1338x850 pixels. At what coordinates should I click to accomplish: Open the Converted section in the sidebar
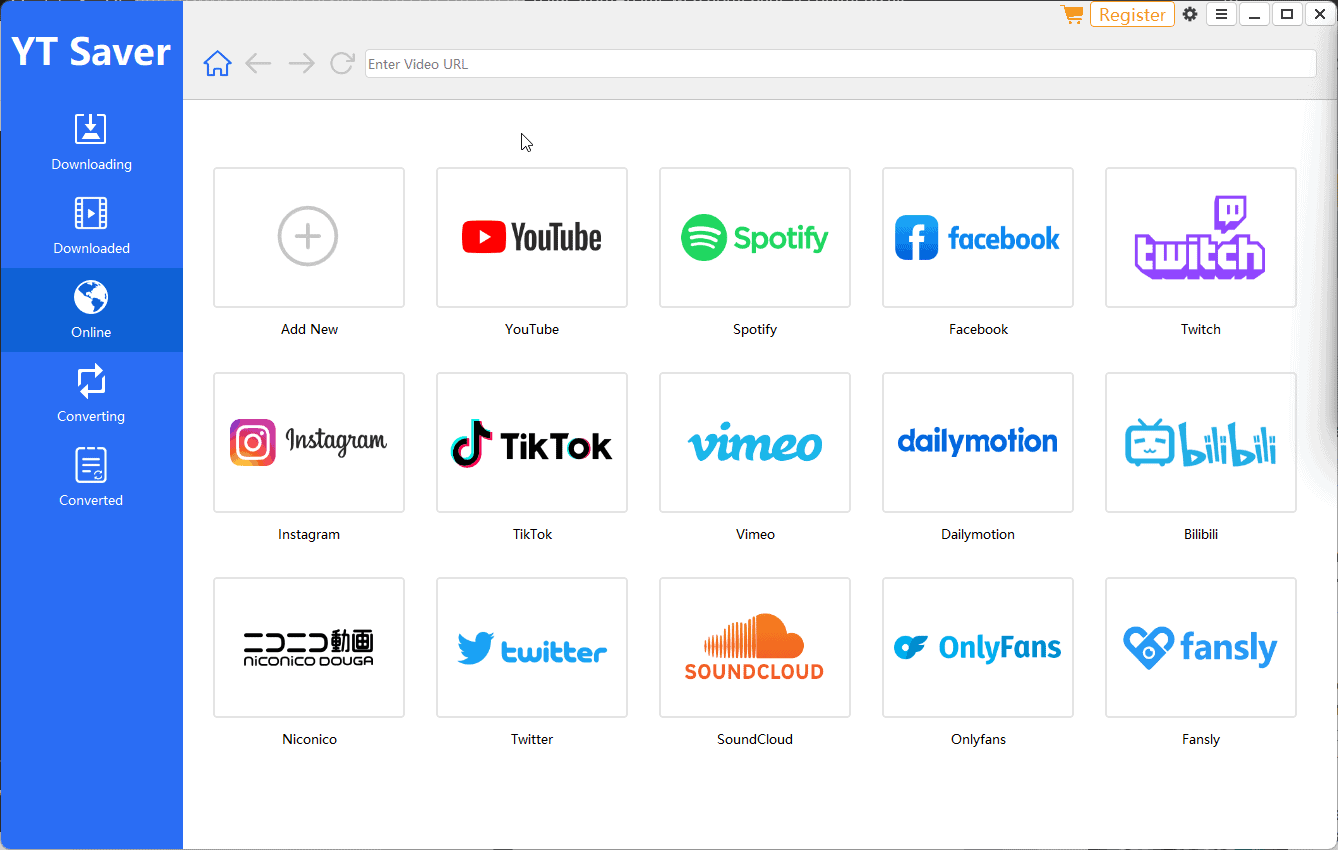coord(91,477)
